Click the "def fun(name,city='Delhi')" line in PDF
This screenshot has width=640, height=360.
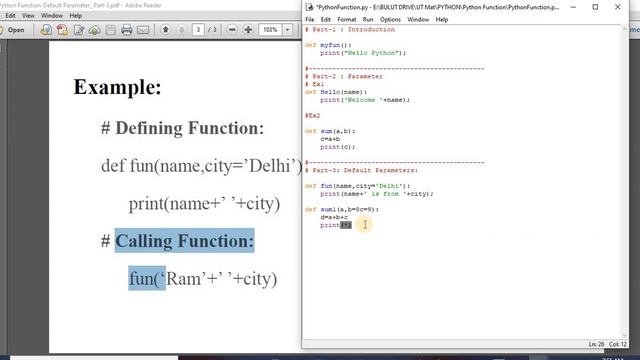tap(202, 166)
